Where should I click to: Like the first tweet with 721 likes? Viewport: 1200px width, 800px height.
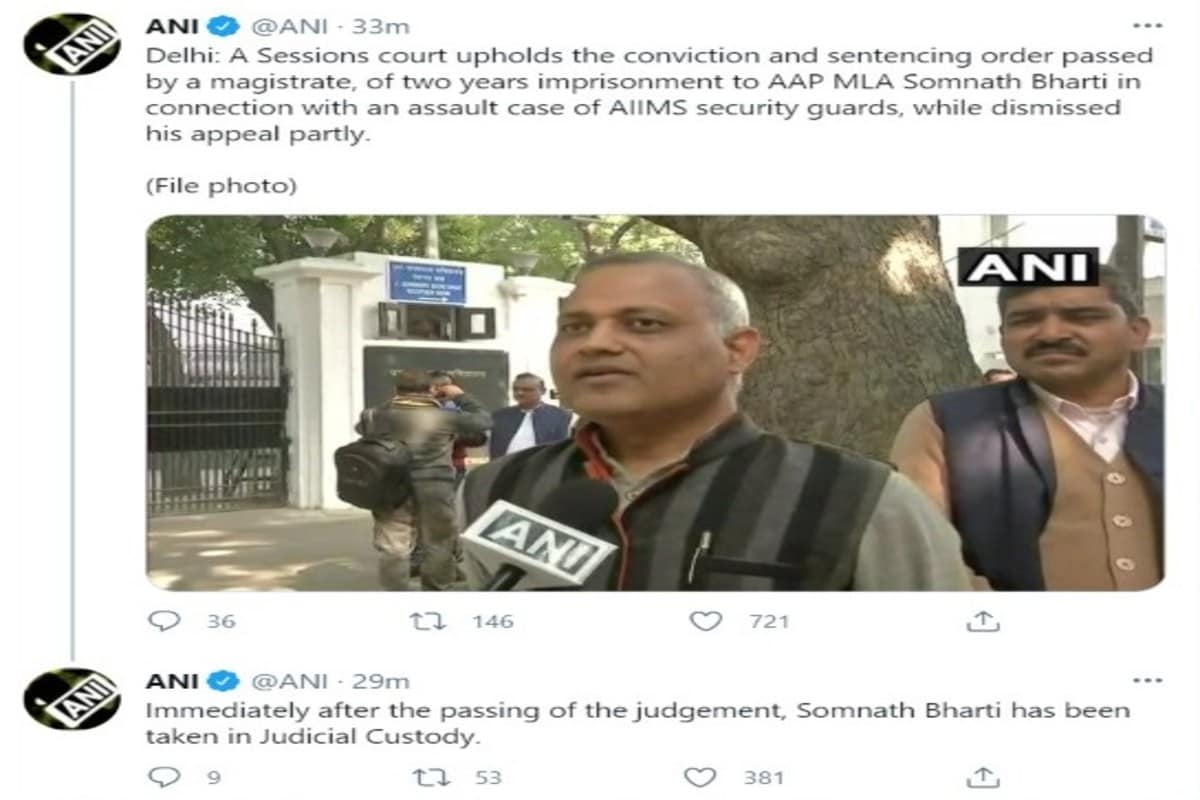tap(706, 620)
